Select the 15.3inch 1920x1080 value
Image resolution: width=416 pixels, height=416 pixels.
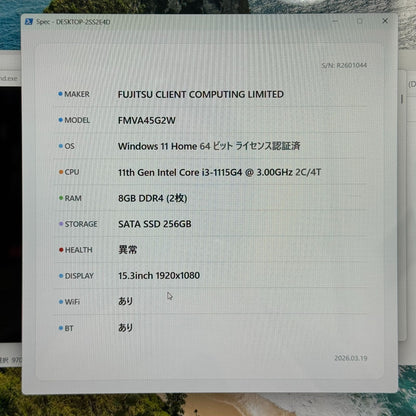159,276
